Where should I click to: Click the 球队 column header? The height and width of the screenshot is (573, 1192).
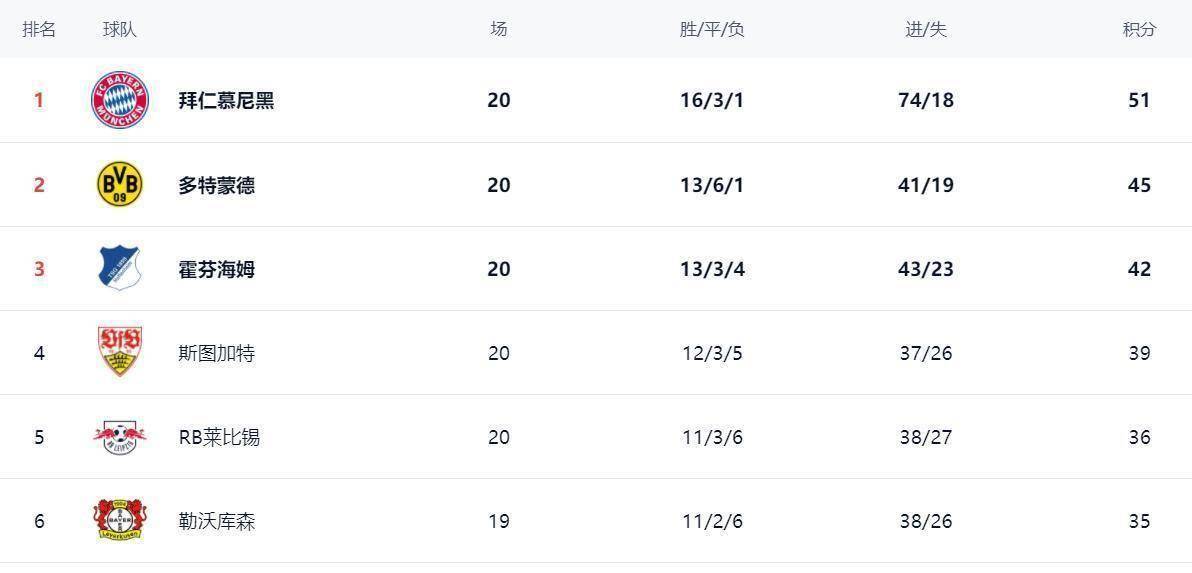coord(119,29)
